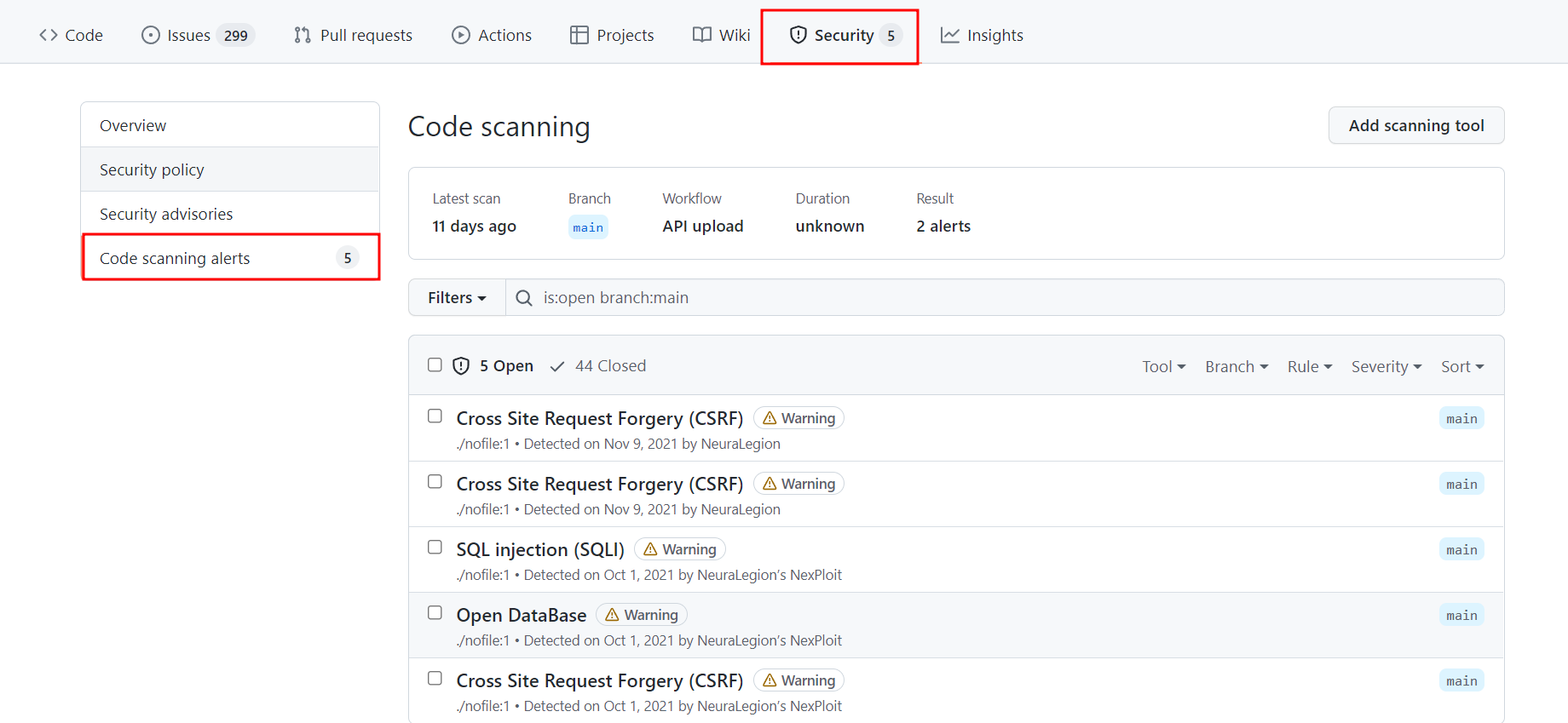The width and height of the screenshot is (1568, 723).
Task: Switch to the Projects tab
Action: click(x=612, y=35)
